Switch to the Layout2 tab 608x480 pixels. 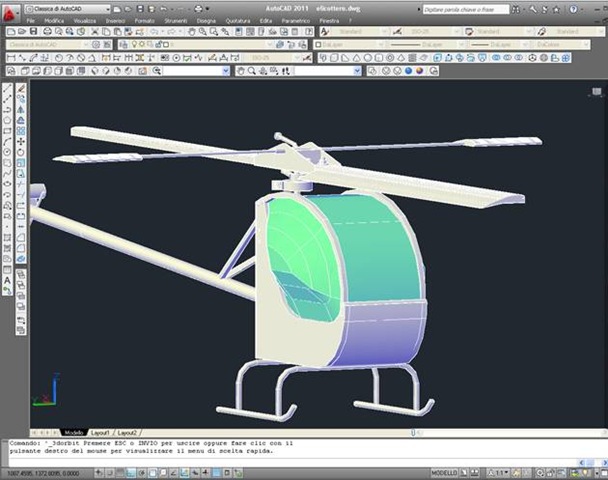coord(127,432)
